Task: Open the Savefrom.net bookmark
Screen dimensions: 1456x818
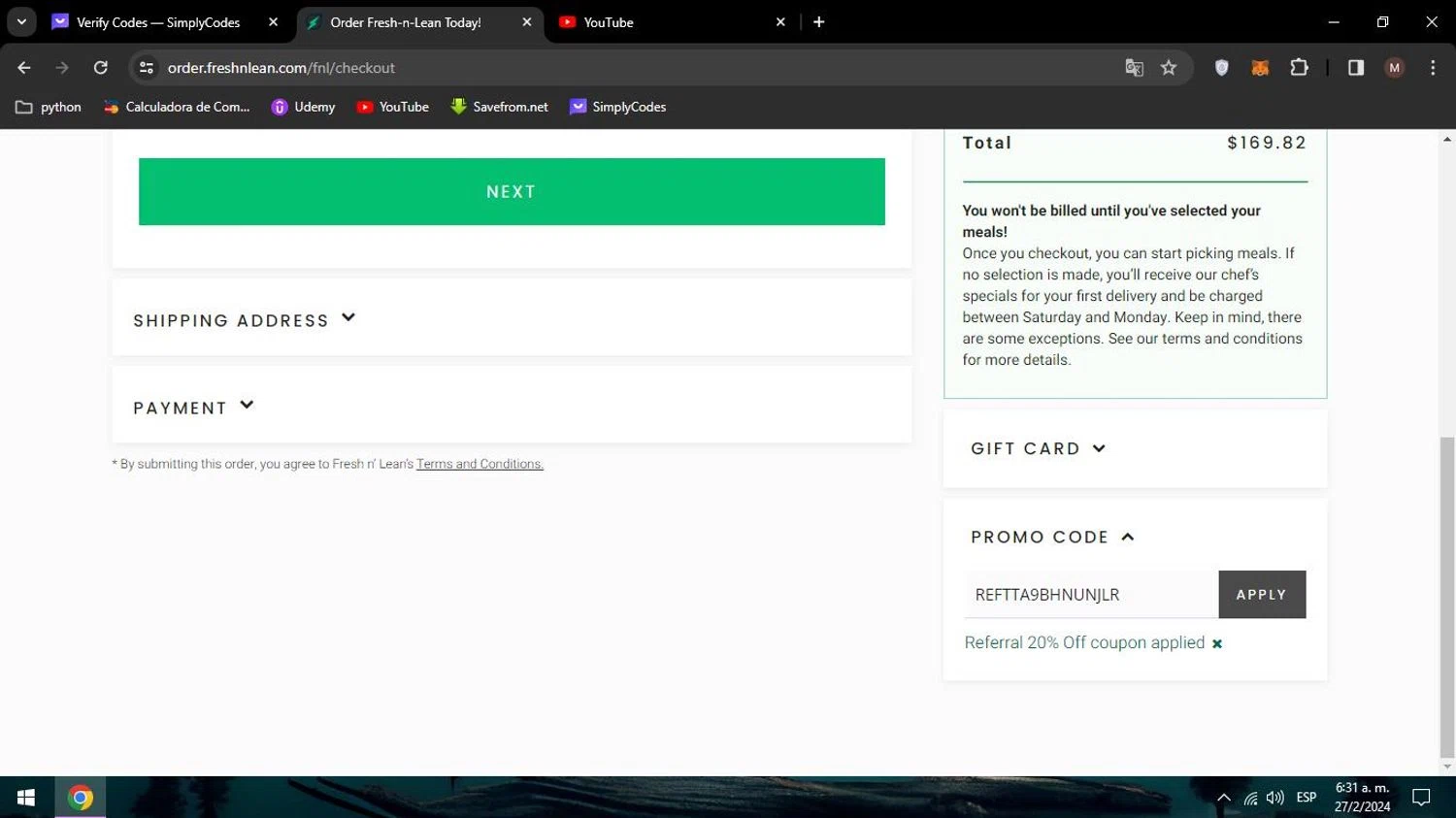Action: (x=500, y=107)
